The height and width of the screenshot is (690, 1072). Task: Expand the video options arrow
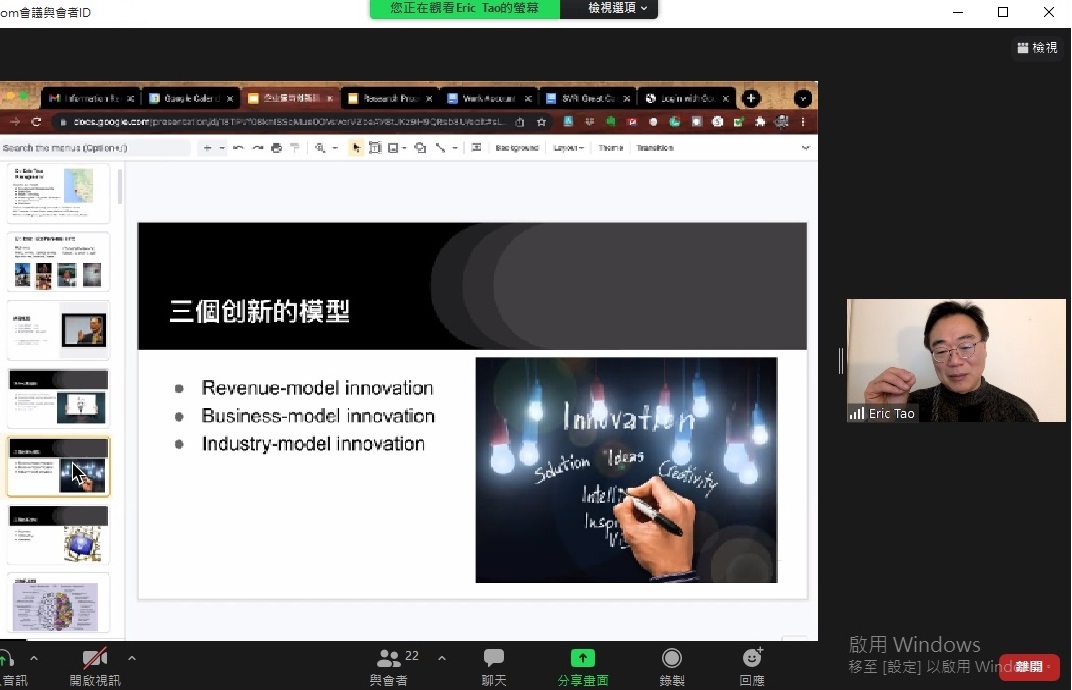(x=132, y=658)
